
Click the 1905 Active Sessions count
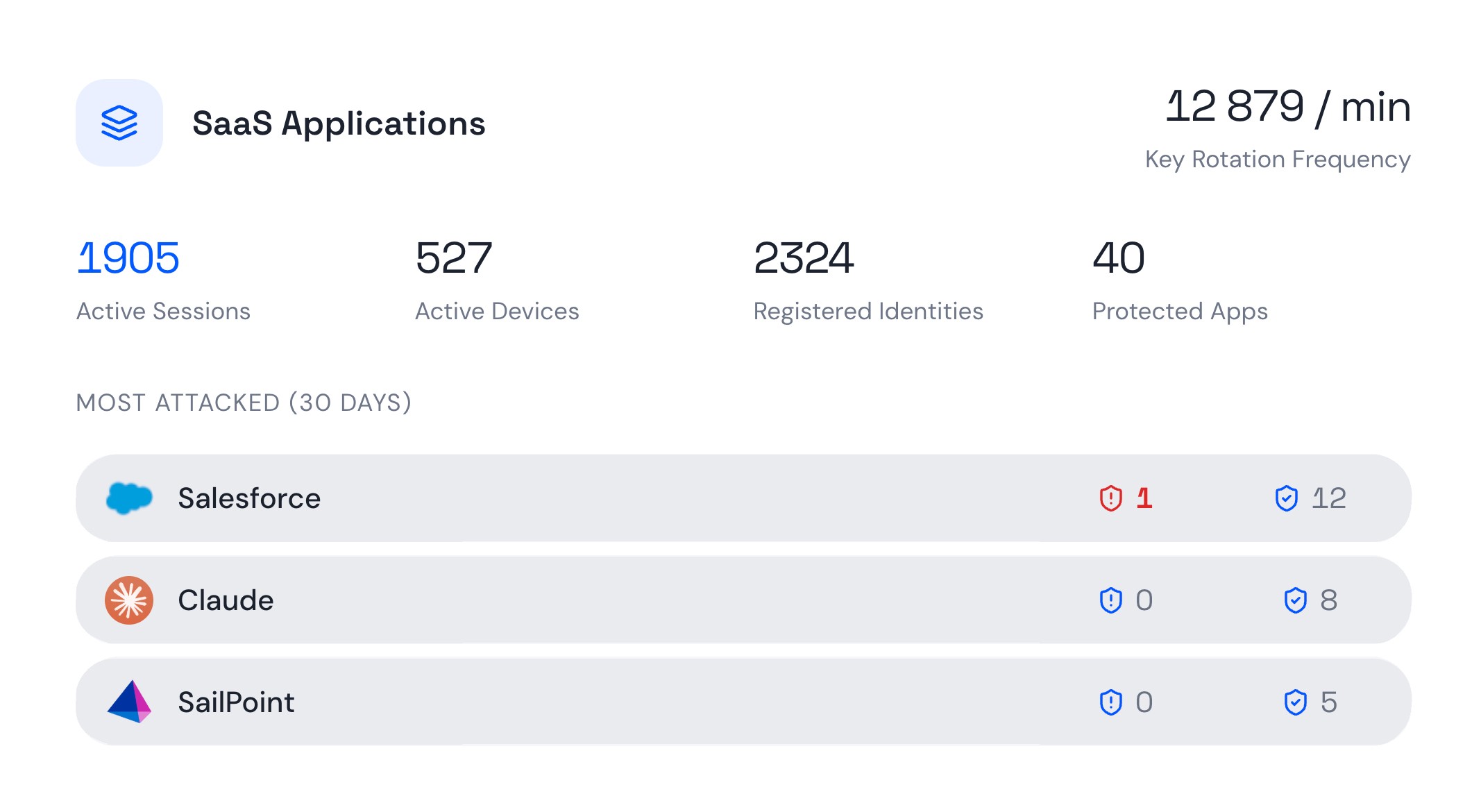(x=128, y=258)
